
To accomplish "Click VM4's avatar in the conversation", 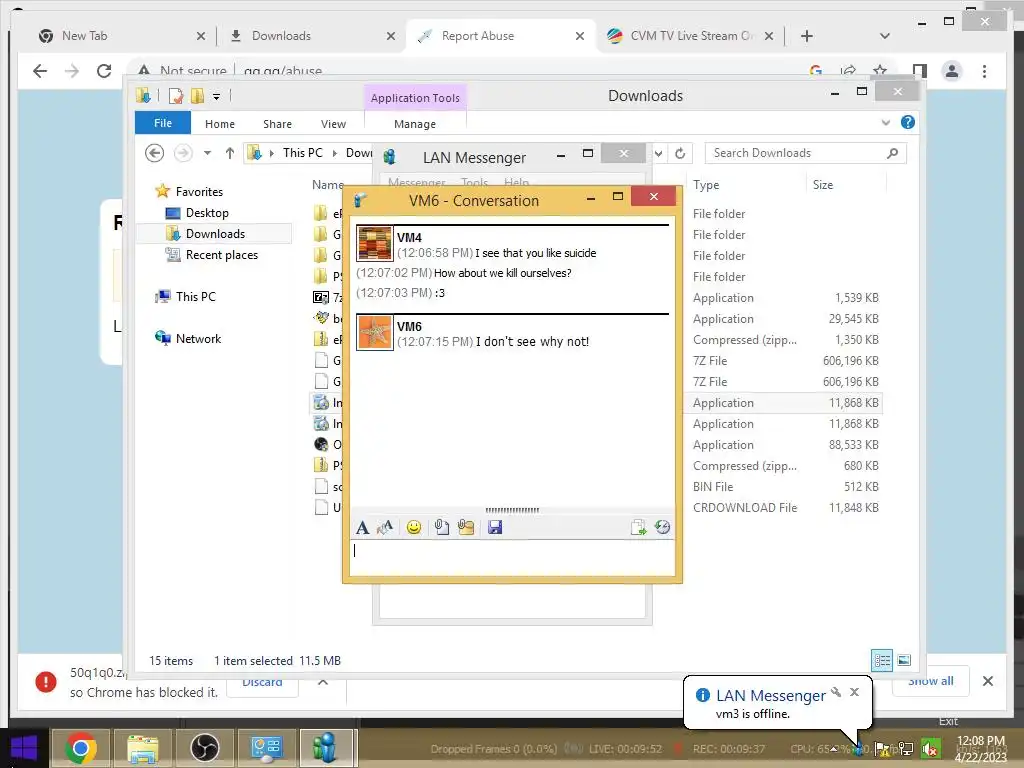I will coord(375,244).
